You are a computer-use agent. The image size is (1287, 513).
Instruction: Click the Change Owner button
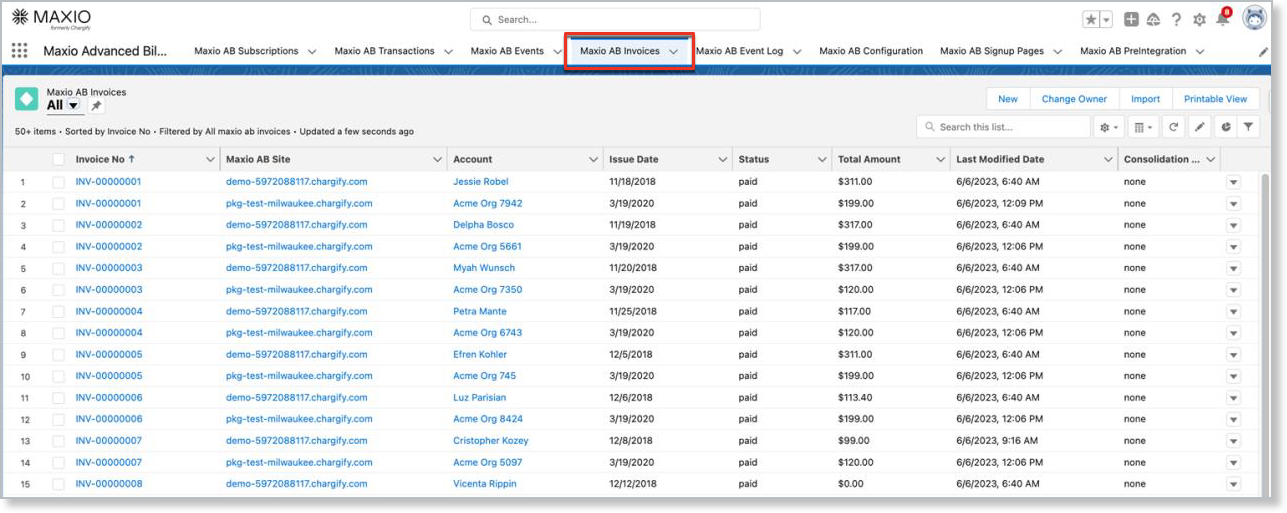pos(1074,99)
